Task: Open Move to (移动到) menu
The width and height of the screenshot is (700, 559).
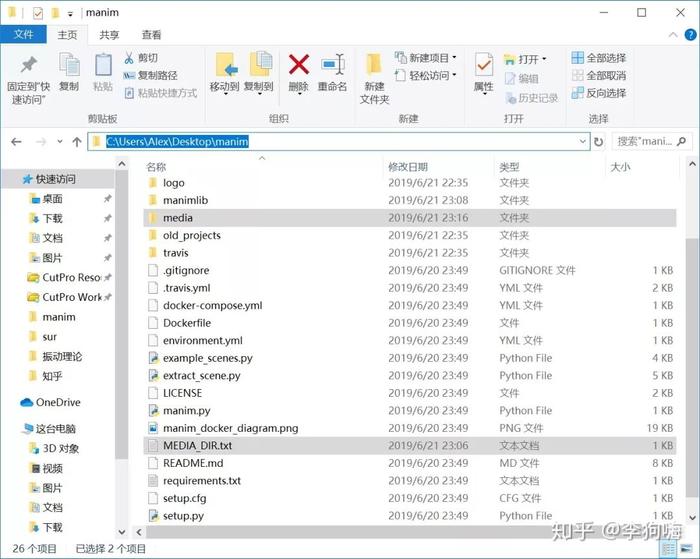Action: click(225, 73)
